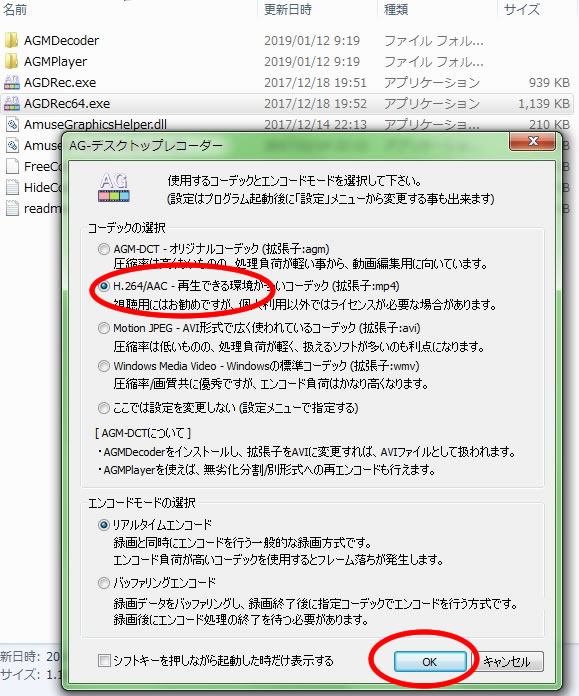Click the AGDRec.exe application icon
579x696 pixels.
coord(12,82)
